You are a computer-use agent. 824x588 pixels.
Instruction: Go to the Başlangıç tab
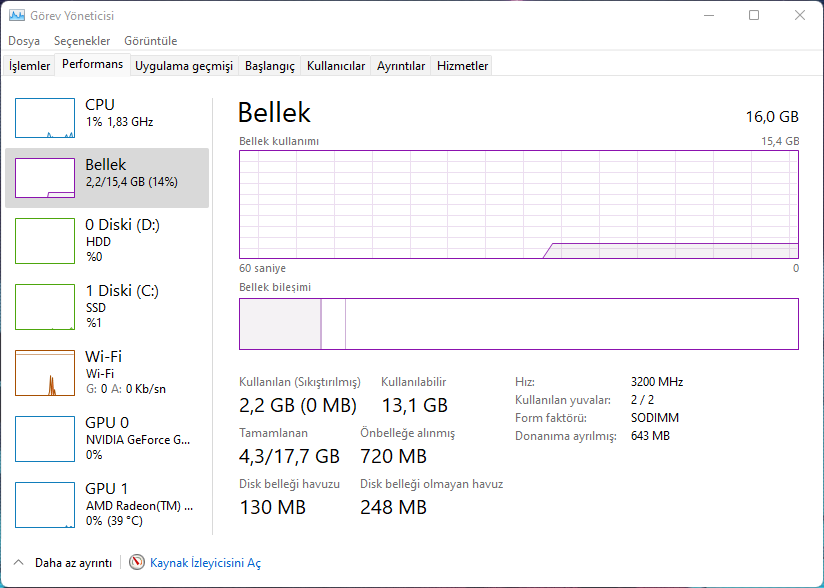click(270, 66)
